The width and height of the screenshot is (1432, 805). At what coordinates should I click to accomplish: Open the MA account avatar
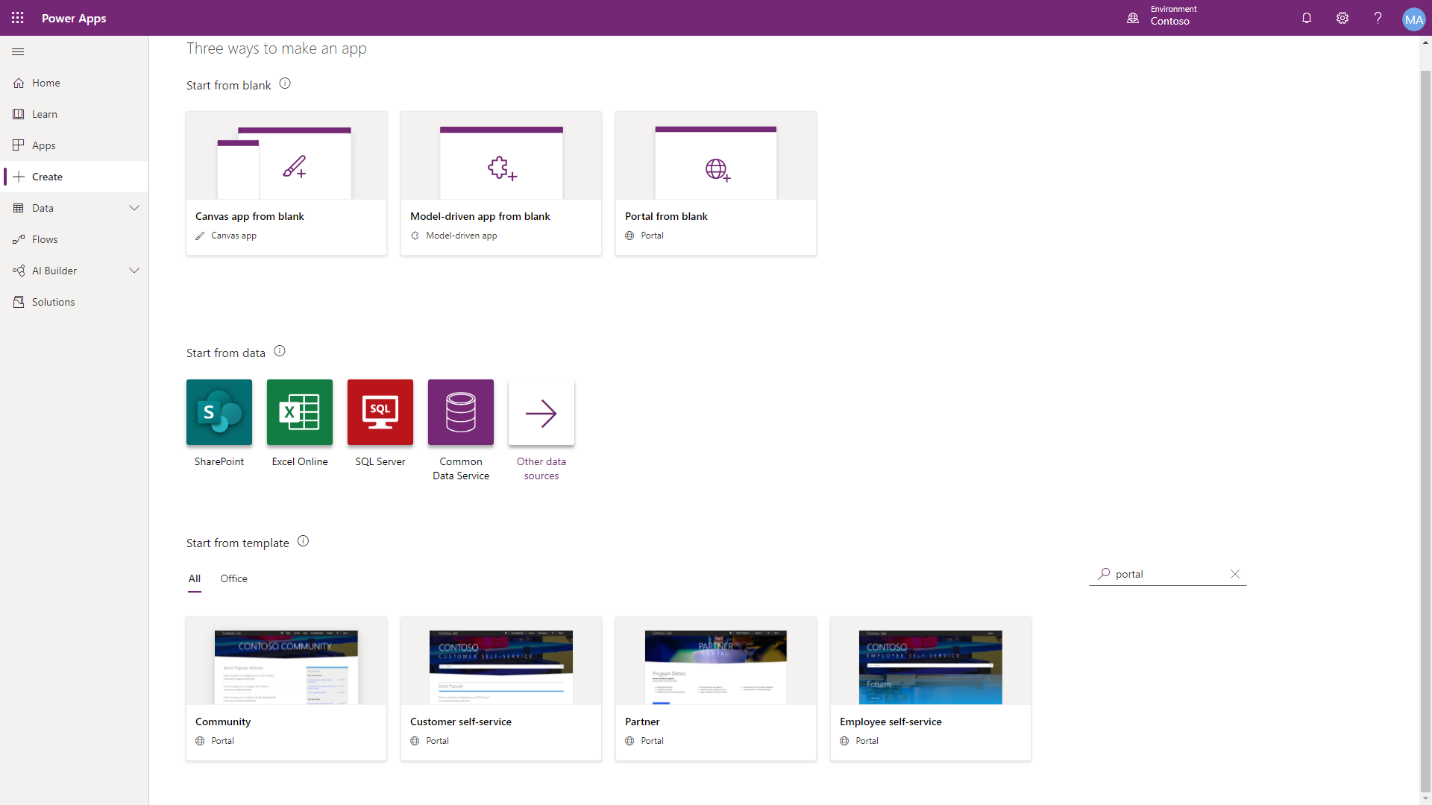(1413, 19)
